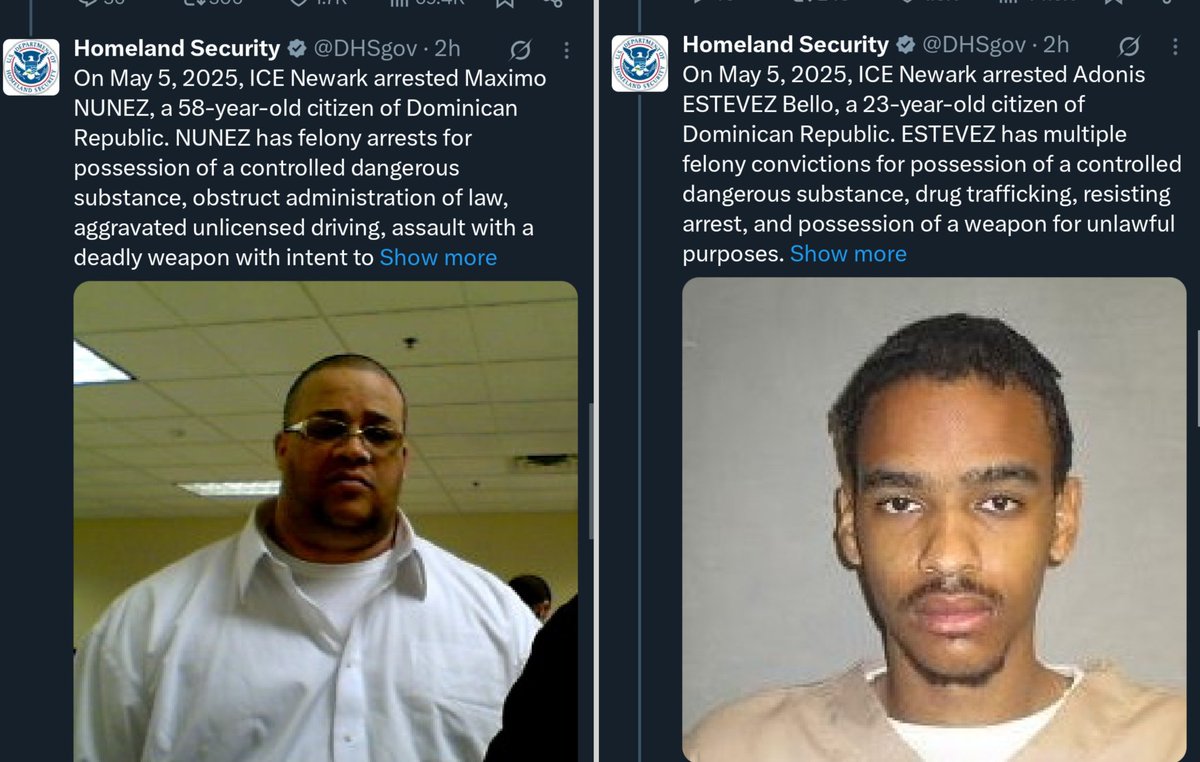Open Homeland Security profile name in right post
Screen dimensions: 1200x762
click(785, 44)
